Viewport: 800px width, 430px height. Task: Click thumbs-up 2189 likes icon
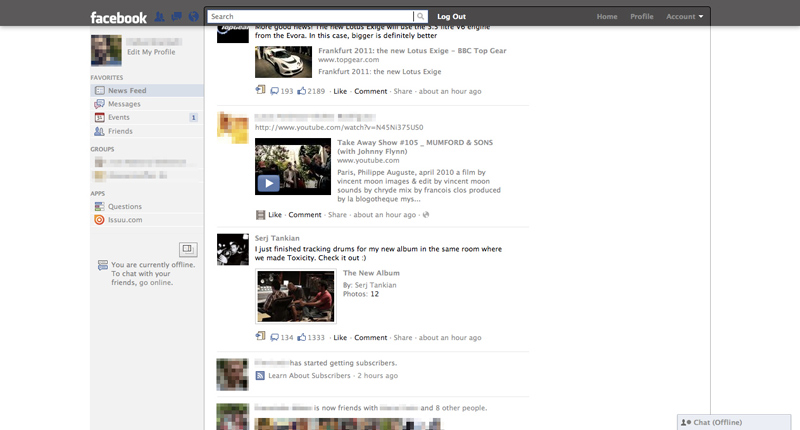302,91
